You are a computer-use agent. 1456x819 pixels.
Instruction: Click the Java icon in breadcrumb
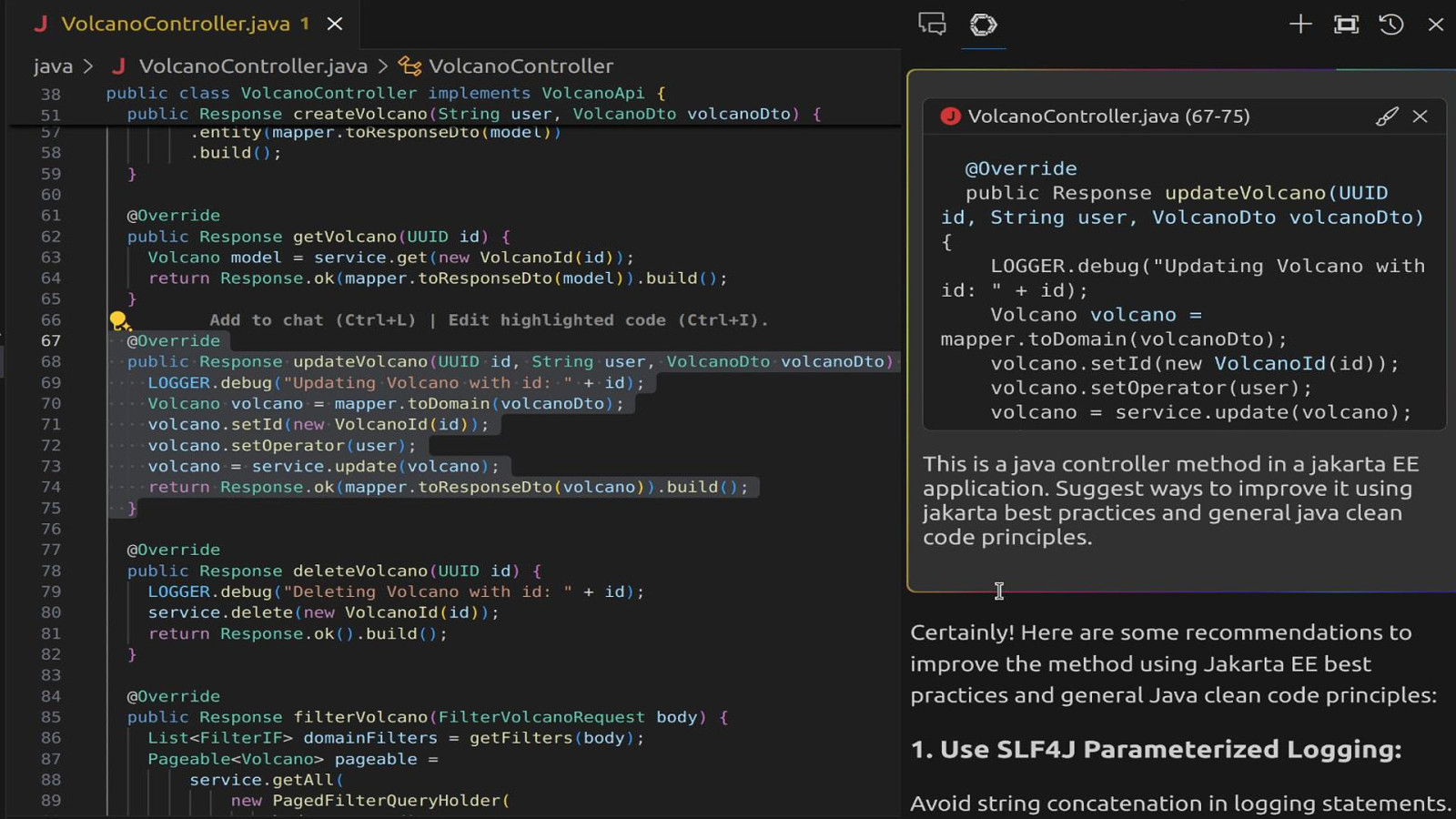click(118, 66)
